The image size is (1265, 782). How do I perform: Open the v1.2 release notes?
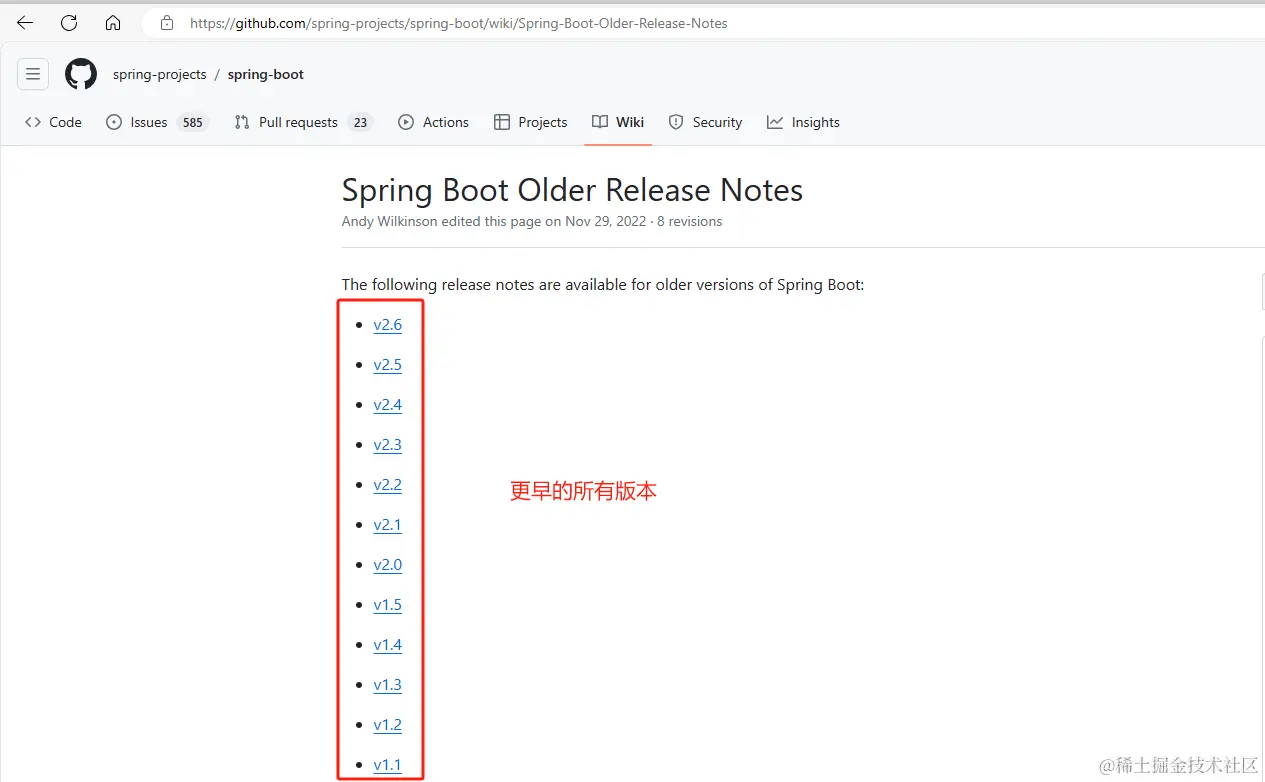click(388, 725)
